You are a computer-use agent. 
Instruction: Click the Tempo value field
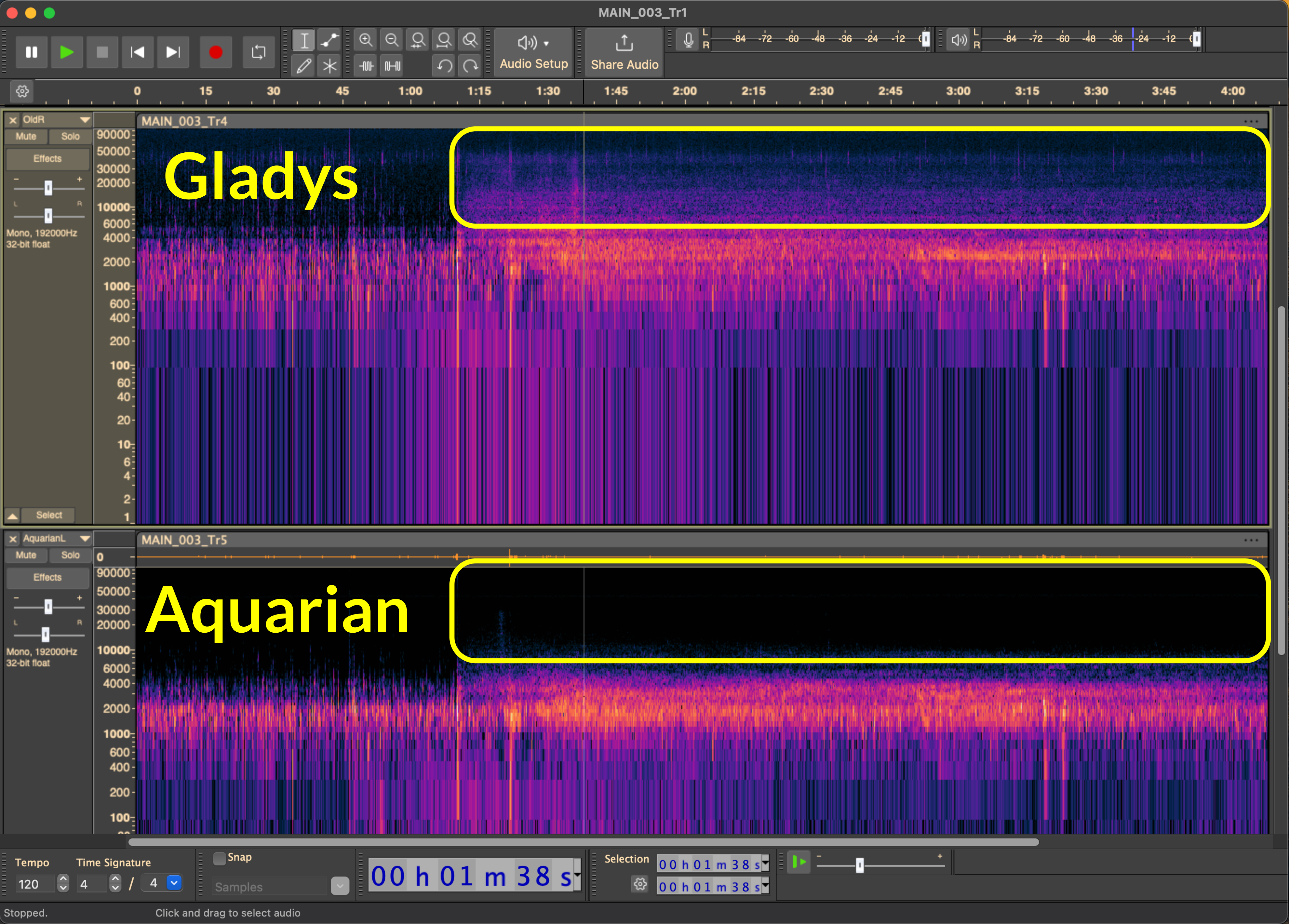(x=35, y=884)
